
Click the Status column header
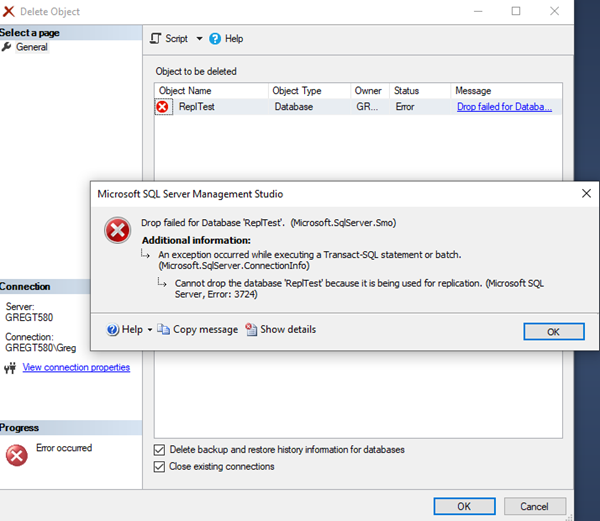[420, 91]
